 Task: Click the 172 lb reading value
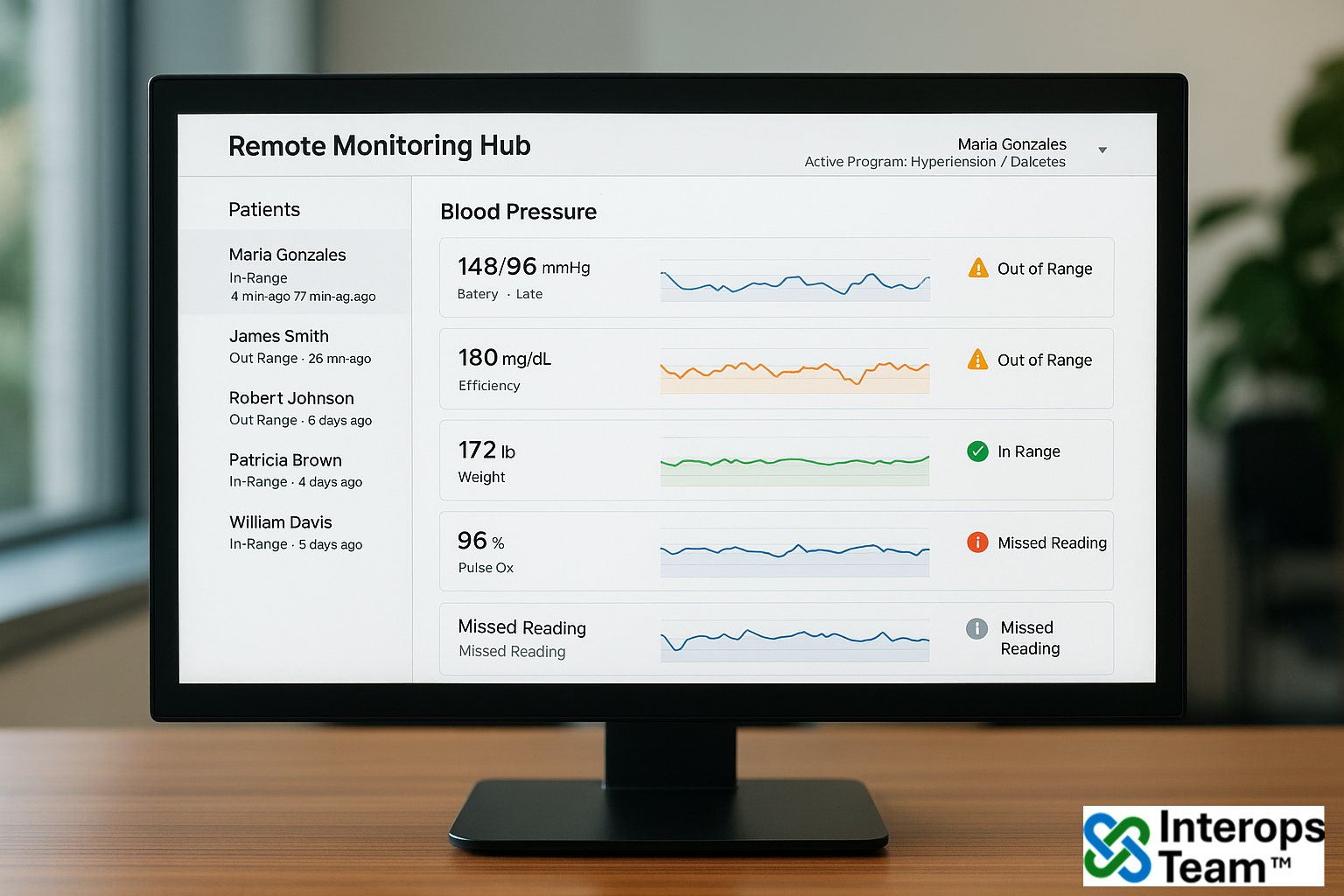(486, 450)
